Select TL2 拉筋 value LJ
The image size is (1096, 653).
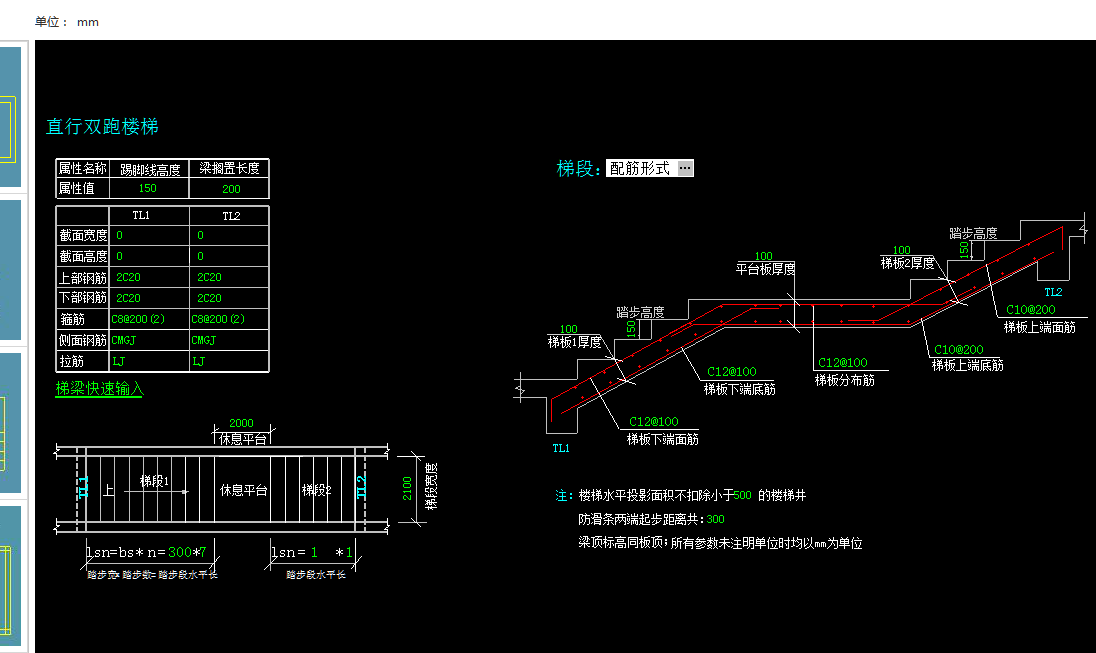(x=199, y=361)
